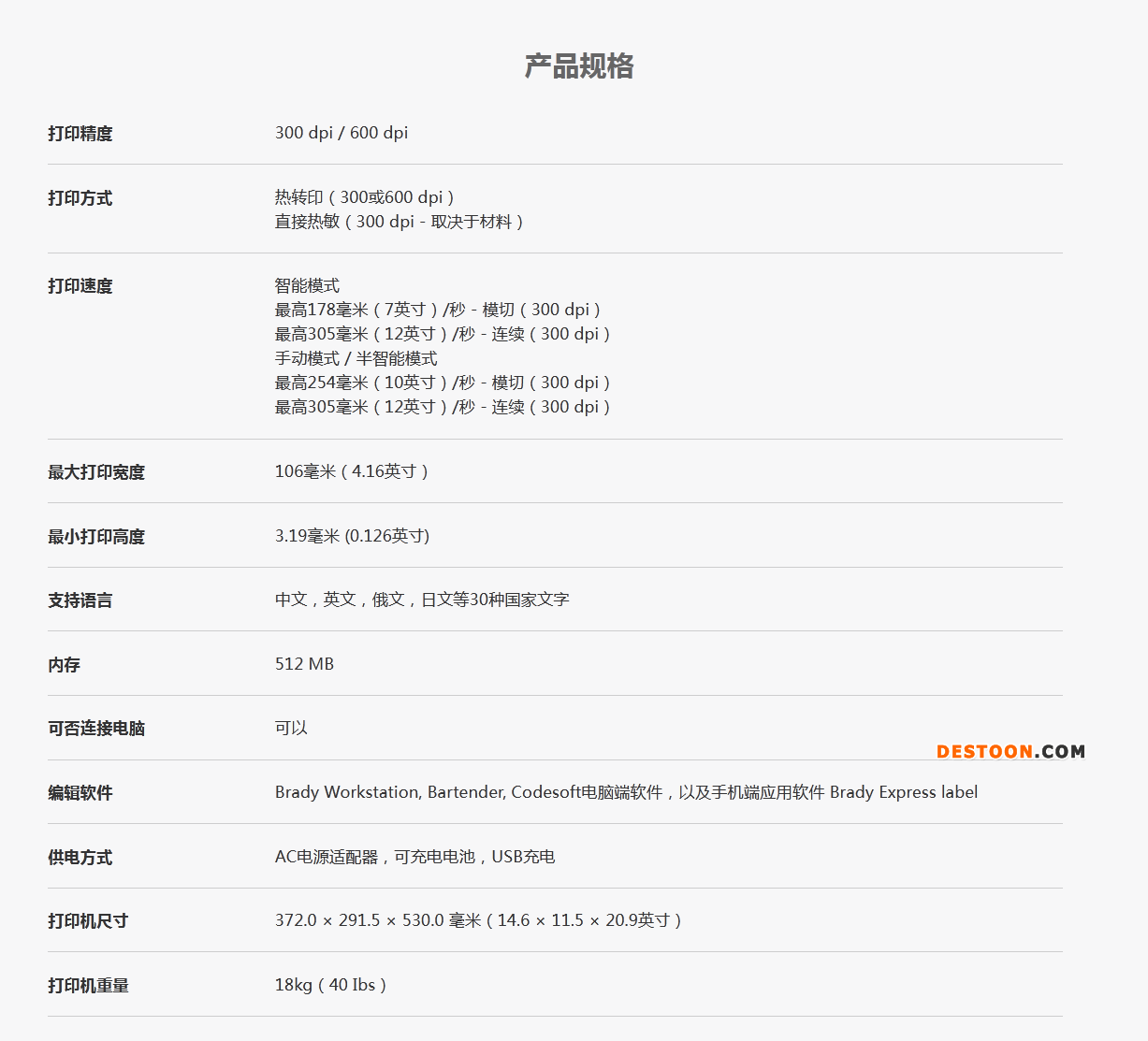Click the 直接热敏 specification line

tap(399, 222)
